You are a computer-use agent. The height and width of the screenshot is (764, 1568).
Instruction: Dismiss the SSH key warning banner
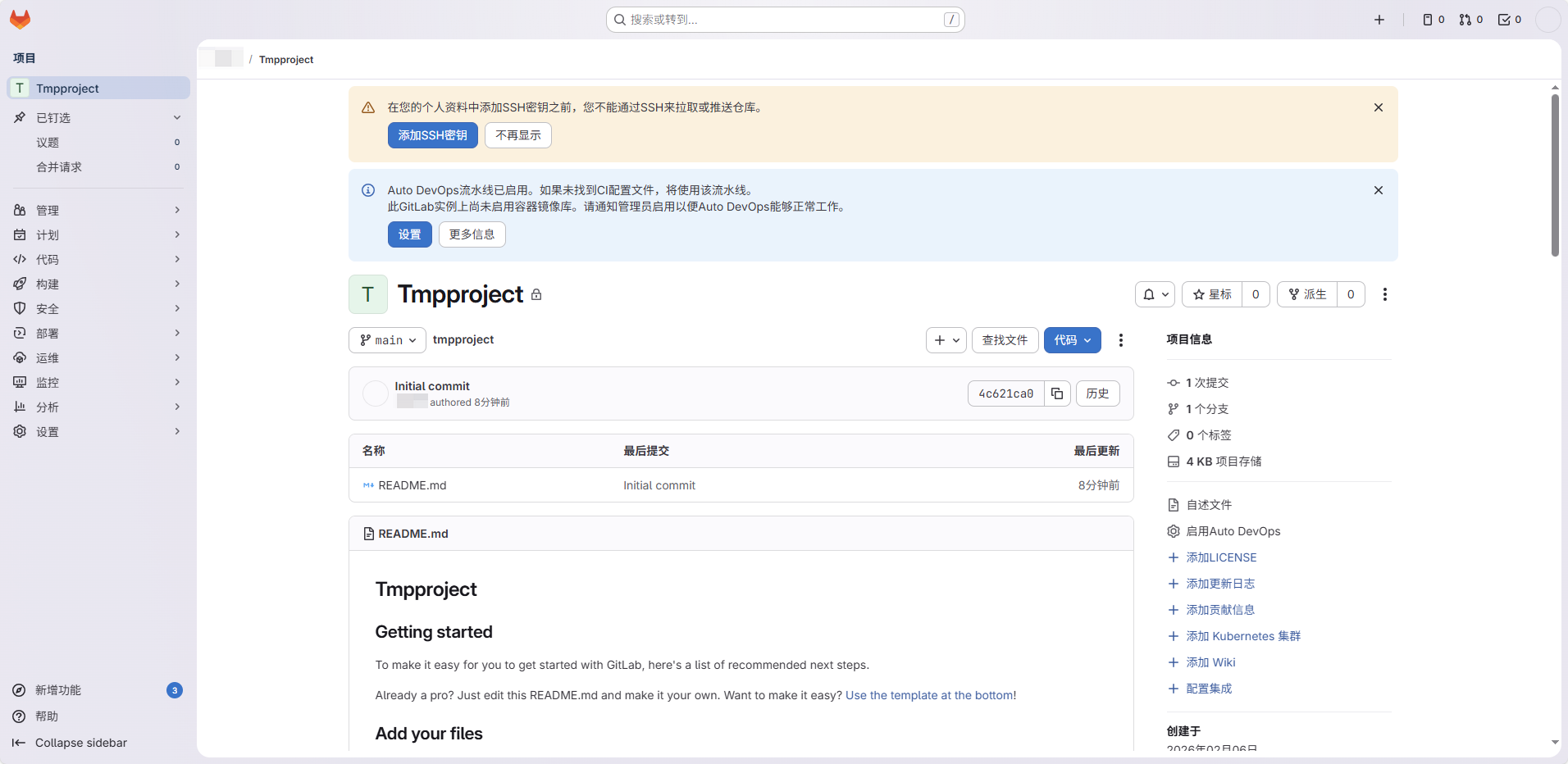[x=1378, y=107]
